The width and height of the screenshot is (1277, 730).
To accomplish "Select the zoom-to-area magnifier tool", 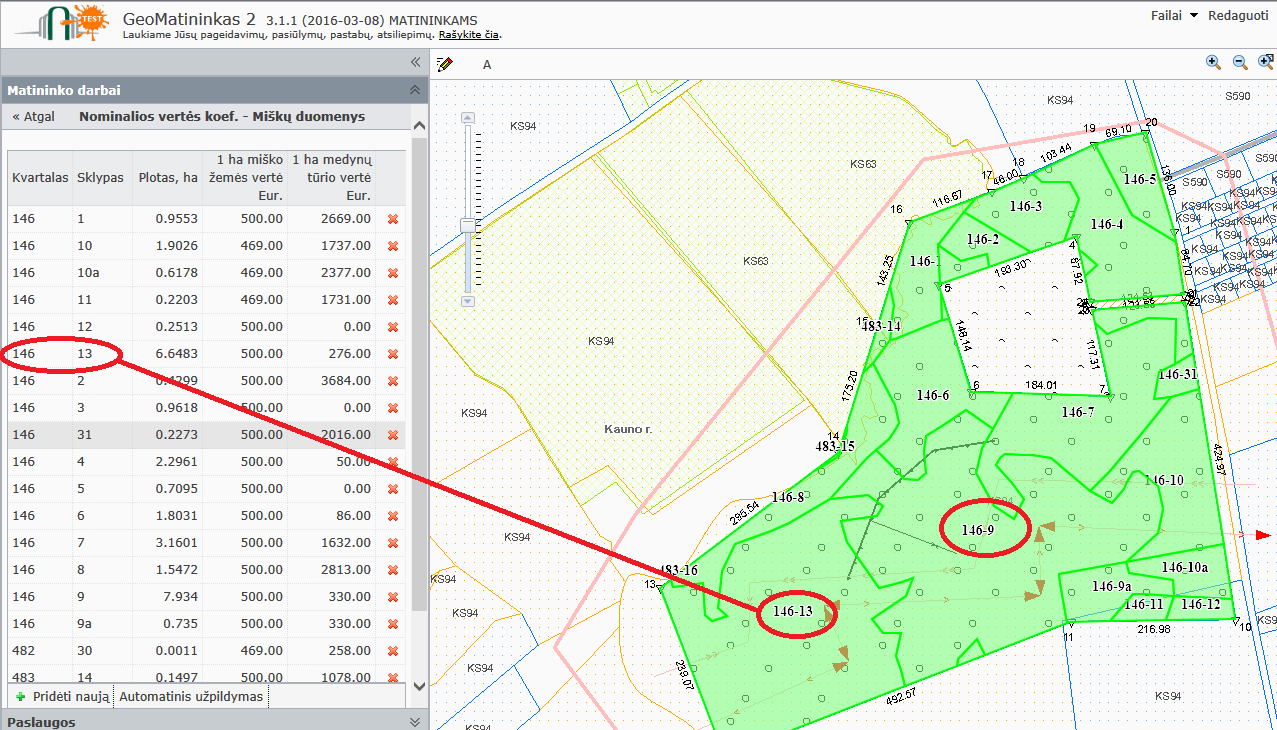I will click(x=1266, y=62).
